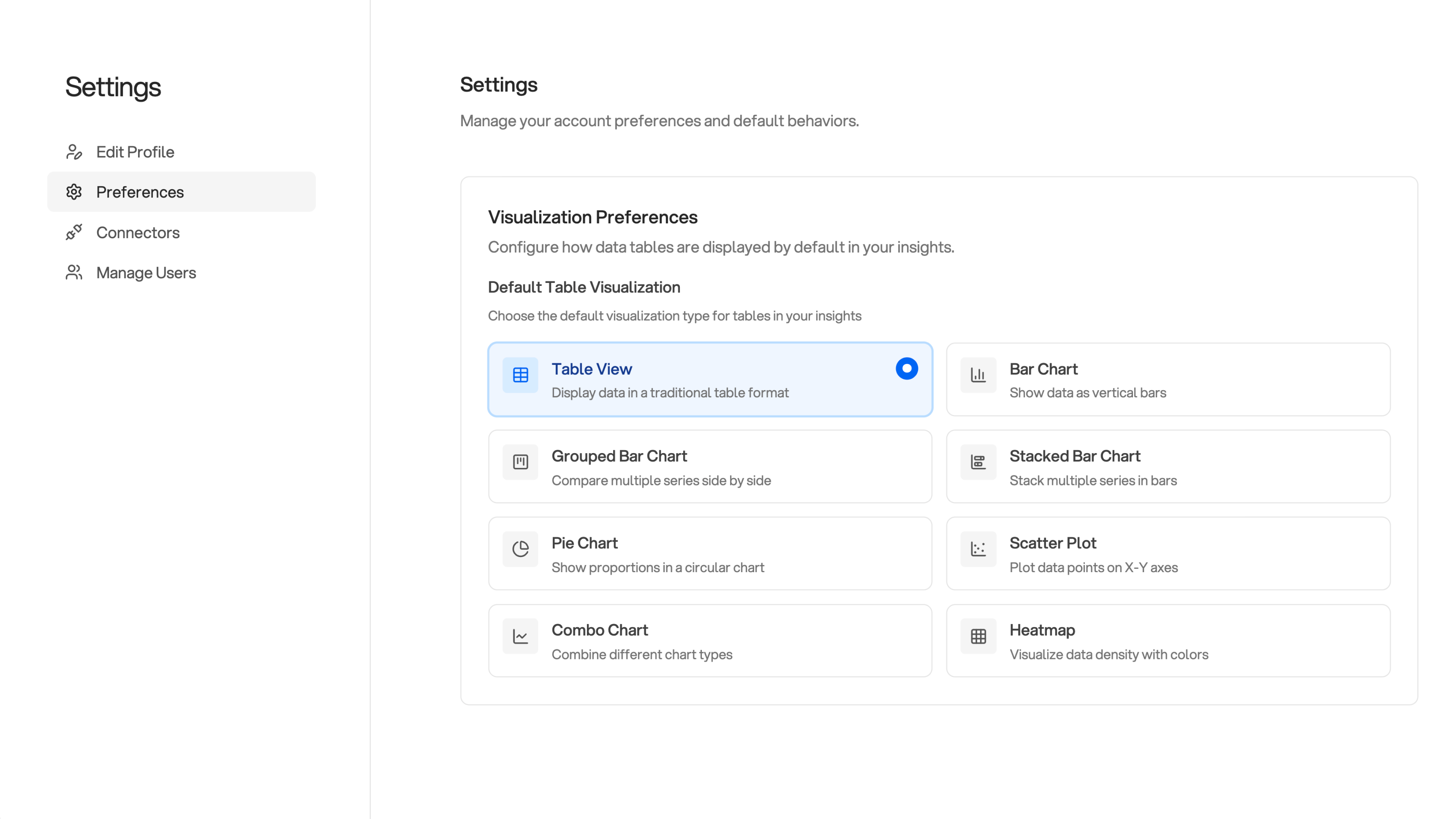Click the Preferences gear icon
Image resolution: width=1456 pixels, height=819 pixels.
[x=74, y=191]
